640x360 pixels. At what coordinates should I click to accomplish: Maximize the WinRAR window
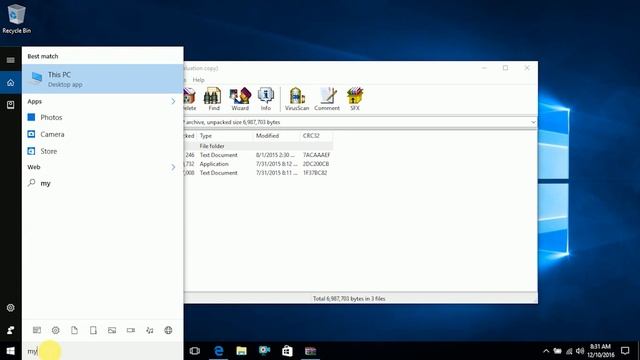pos(505,68)
